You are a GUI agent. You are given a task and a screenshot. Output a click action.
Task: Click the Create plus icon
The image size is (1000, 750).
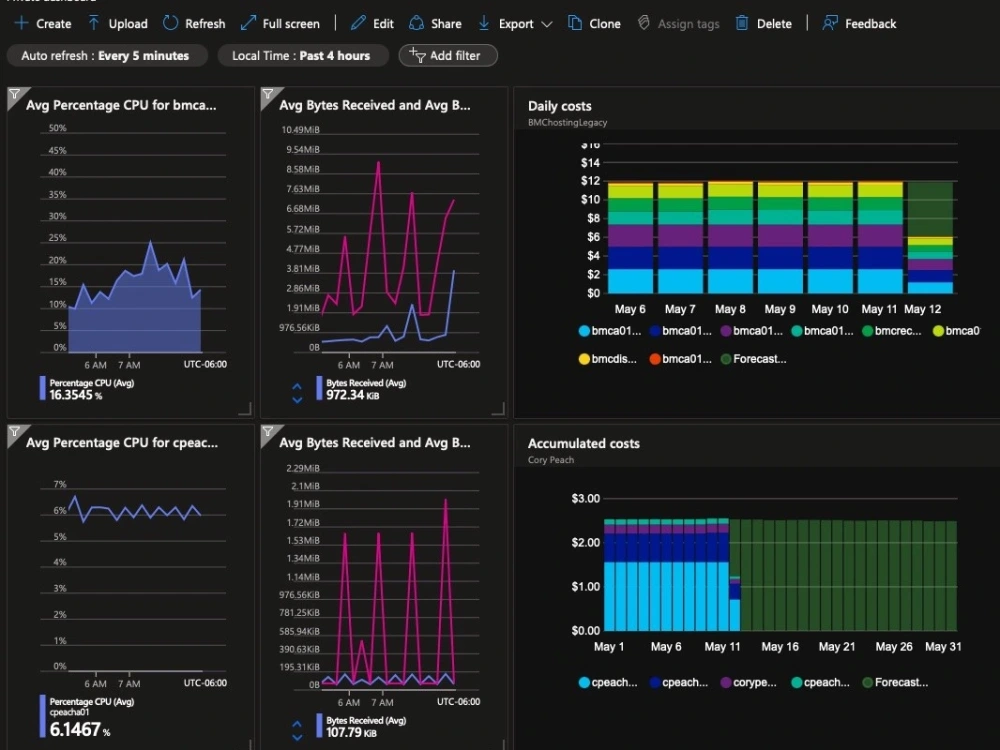coord(21,23)
